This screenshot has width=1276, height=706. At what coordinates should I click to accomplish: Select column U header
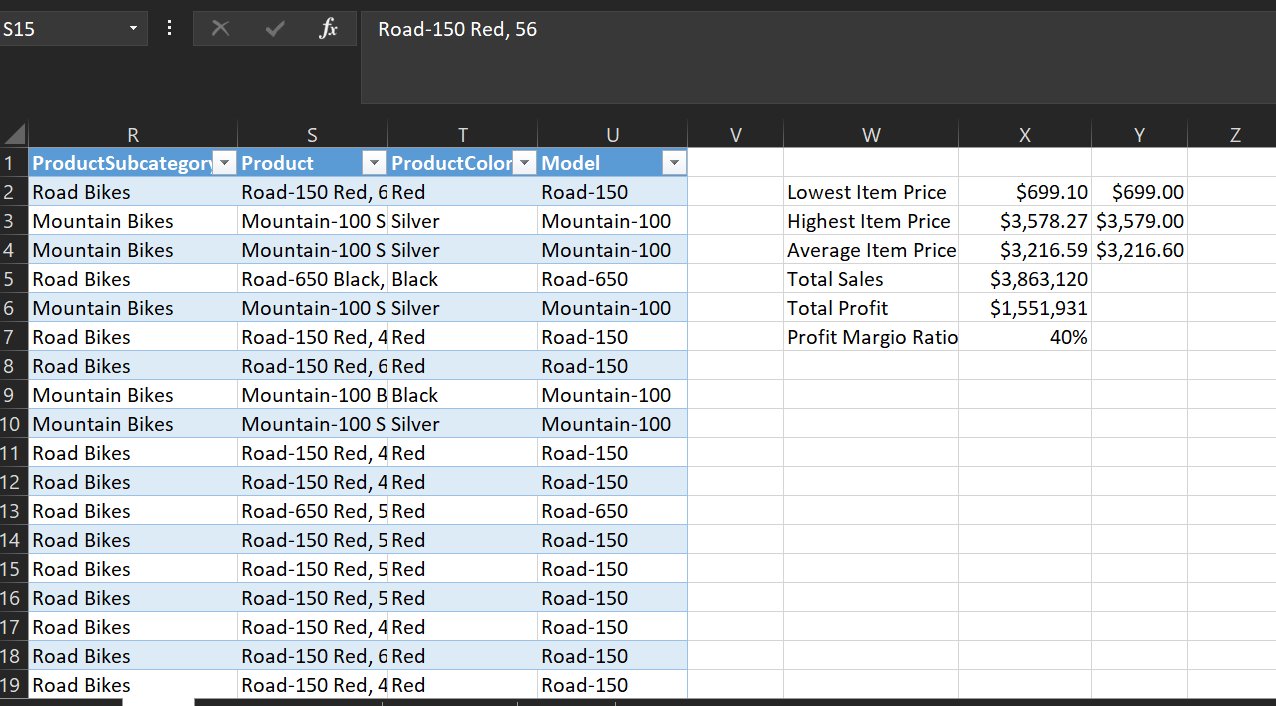(612, 135)
